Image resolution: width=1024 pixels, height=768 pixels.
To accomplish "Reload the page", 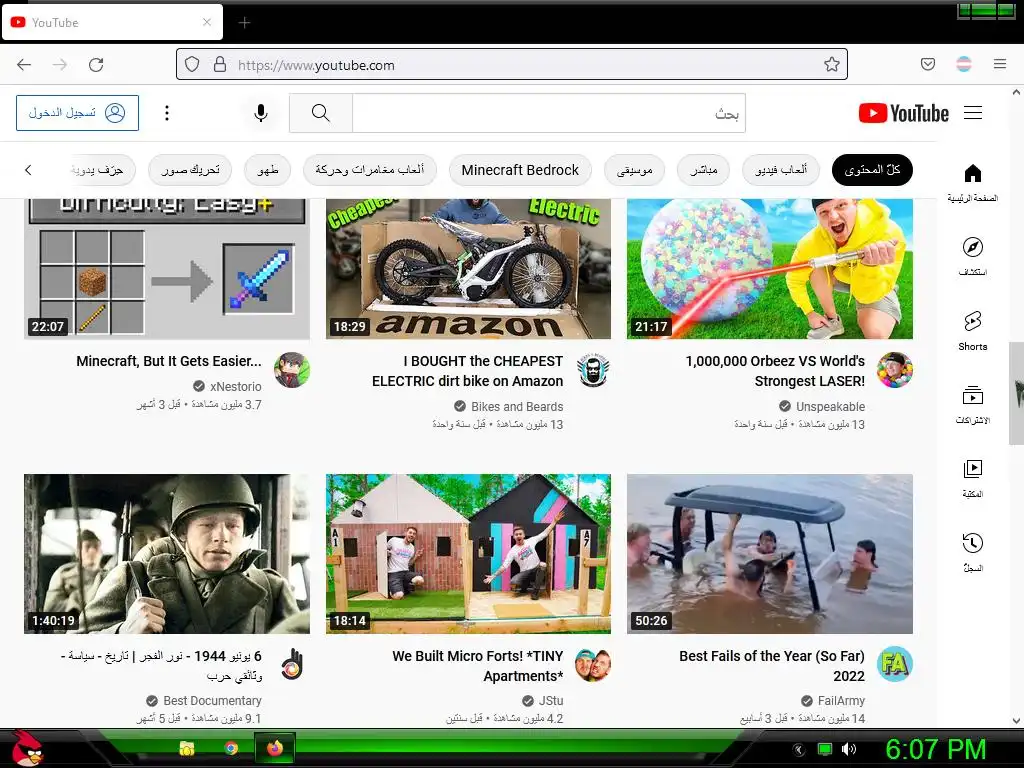I will [97, 65].
